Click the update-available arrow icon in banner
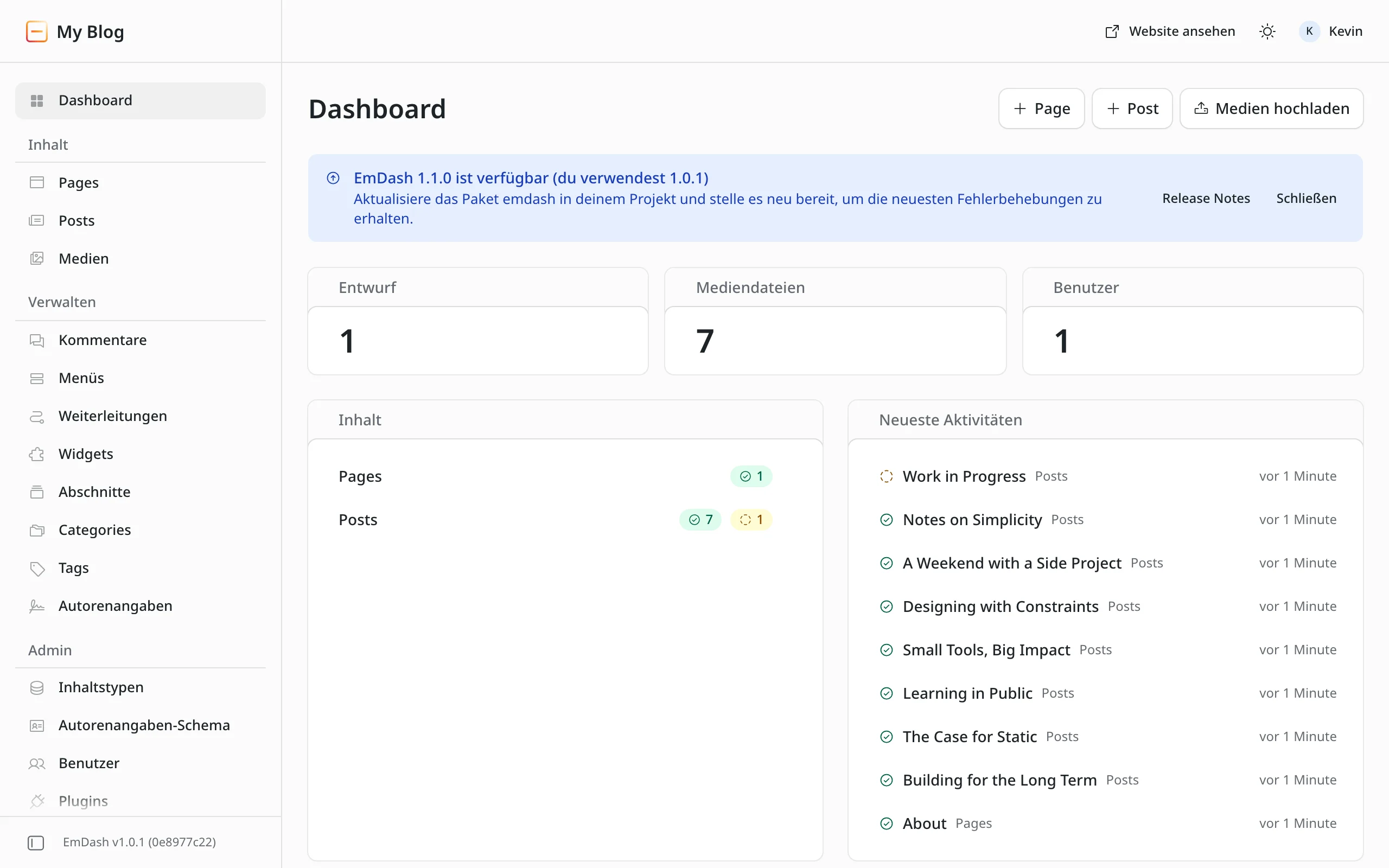The width and height of the screenshot is (1389, 868). coord(333,178)
